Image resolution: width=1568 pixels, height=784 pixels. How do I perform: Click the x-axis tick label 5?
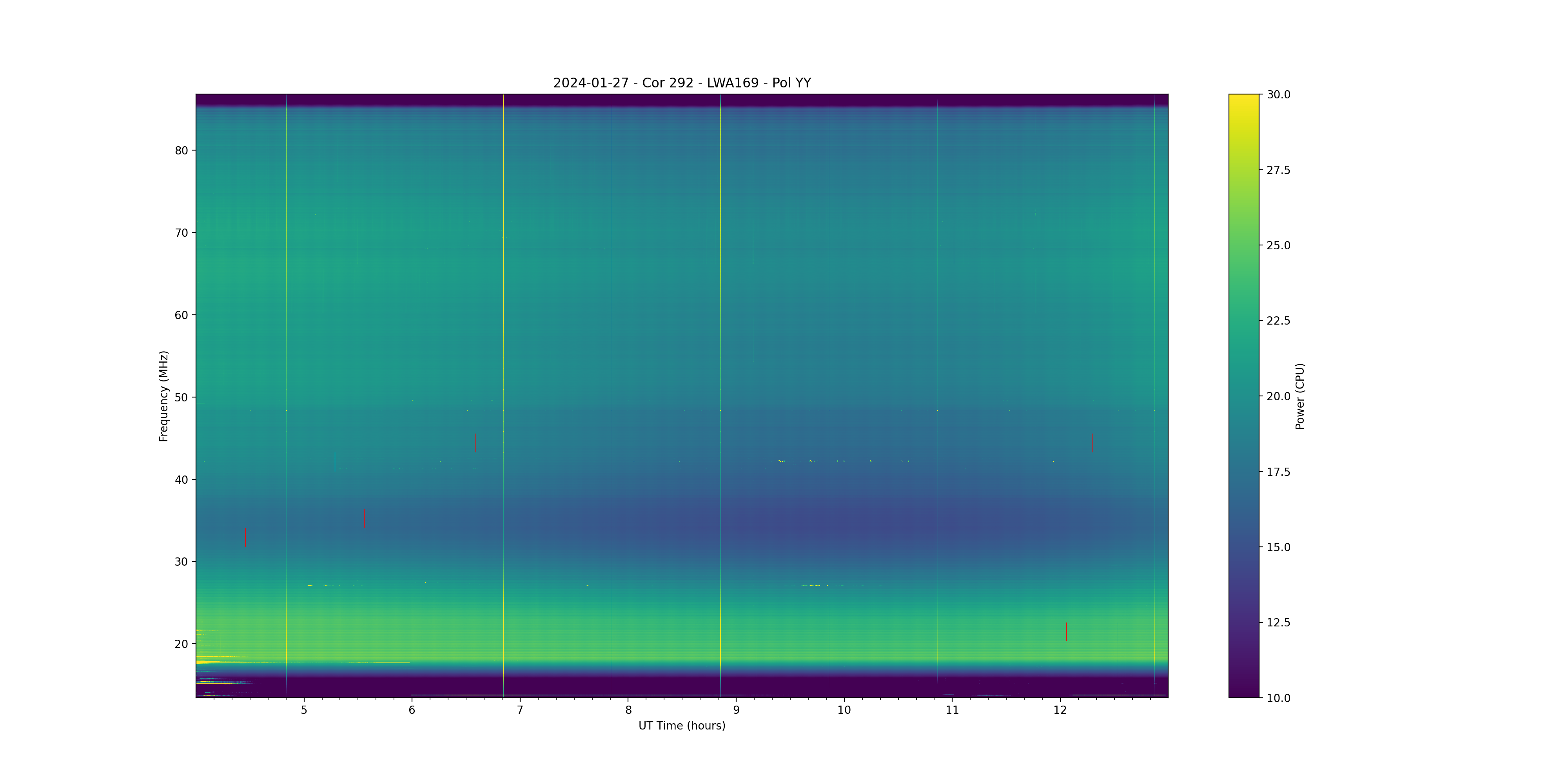tap(304, 710)
